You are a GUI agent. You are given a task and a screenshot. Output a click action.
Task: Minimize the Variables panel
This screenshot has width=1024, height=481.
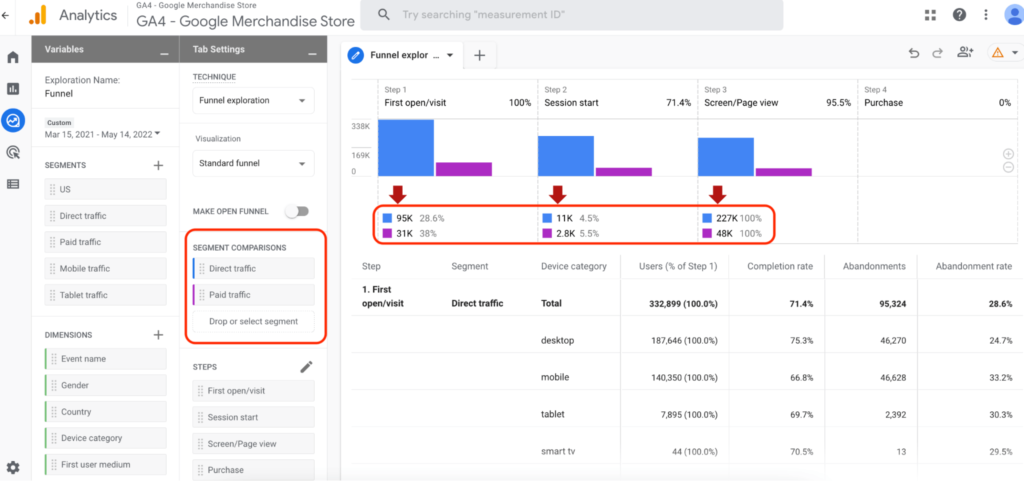click(164, 54)
